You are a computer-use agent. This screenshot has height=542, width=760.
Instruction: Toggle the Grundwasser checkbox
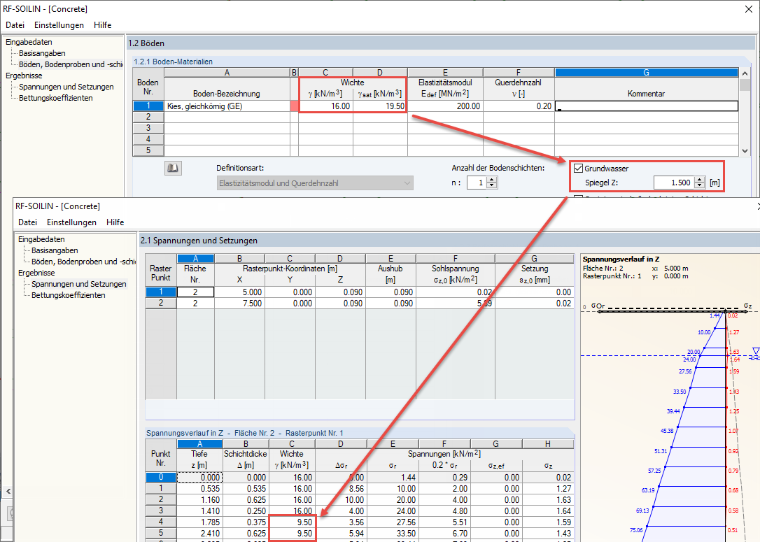[x=578, y=168]
